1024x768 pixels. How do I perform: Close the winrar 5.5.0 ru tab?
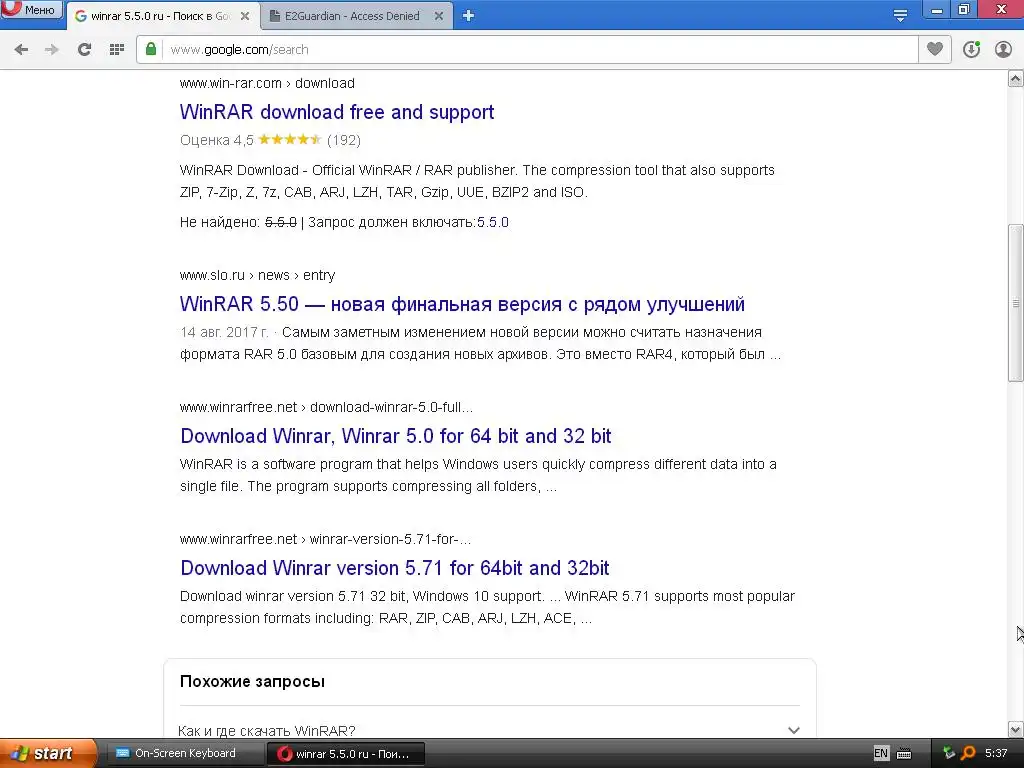pyautogui.click(x=245, y=16)
